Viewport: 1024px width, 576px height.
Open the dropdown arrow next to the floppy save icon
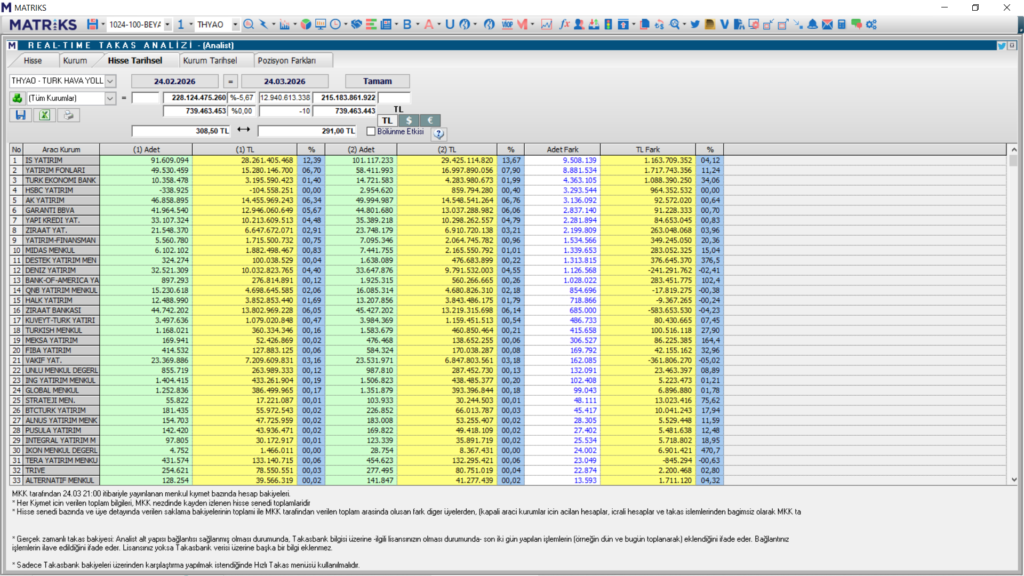[x=103, y=24]
